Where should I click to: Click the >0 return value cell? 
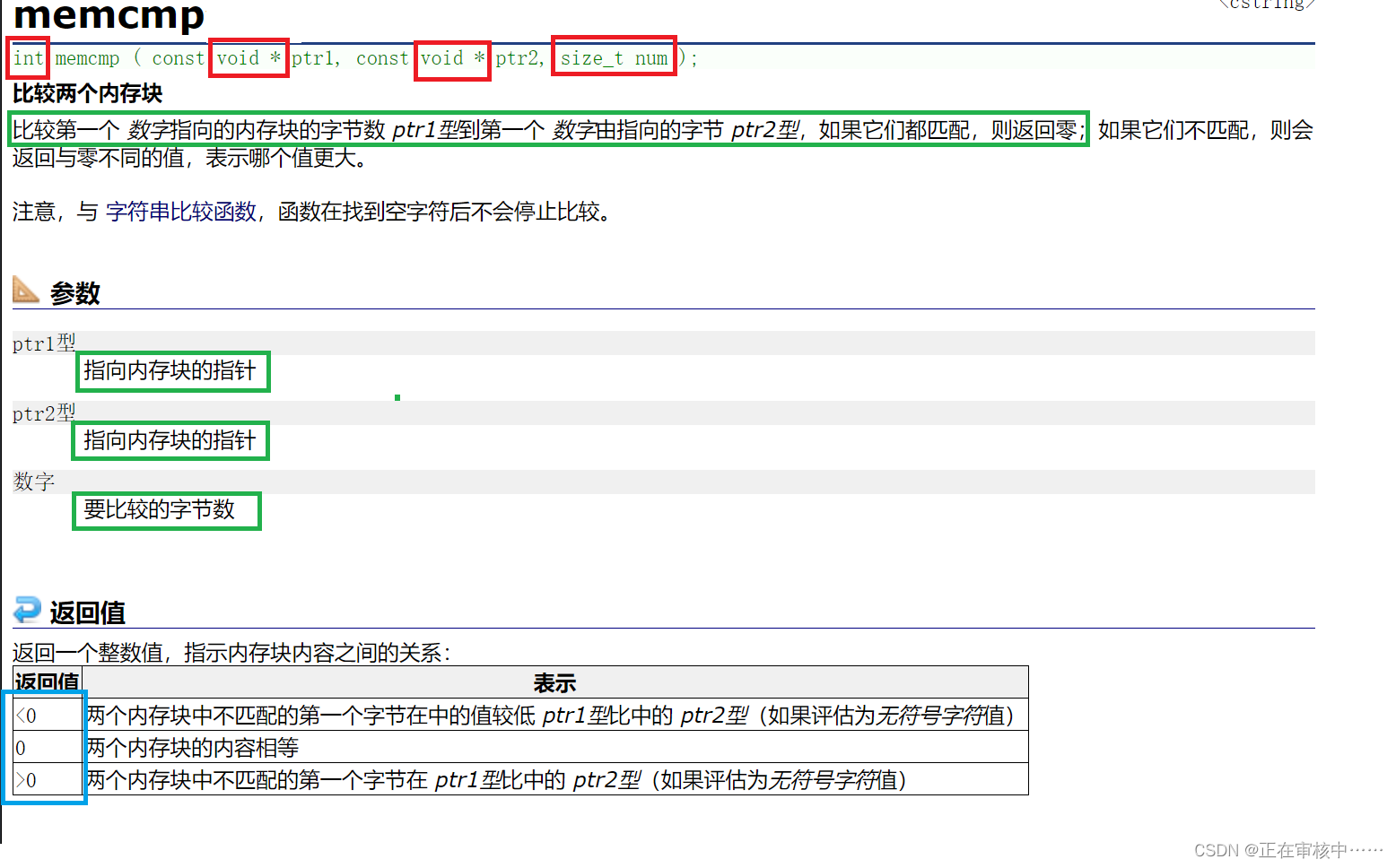coord(48,779)
